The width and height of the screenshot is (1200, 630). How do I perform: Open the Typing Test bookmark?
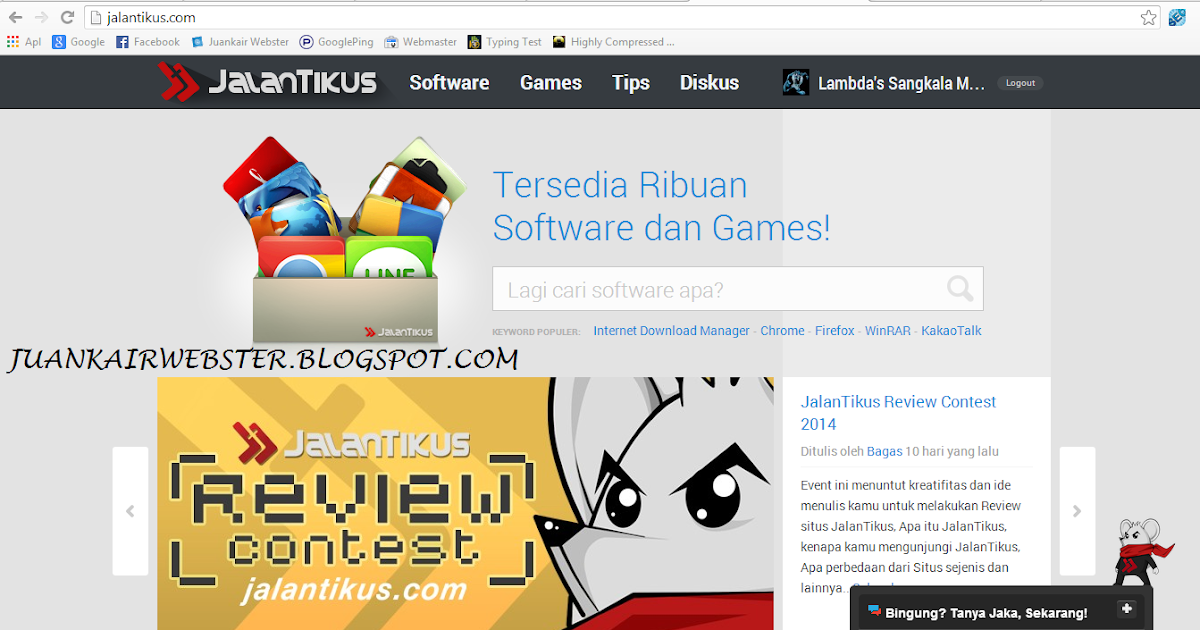(x=505, y=42)
